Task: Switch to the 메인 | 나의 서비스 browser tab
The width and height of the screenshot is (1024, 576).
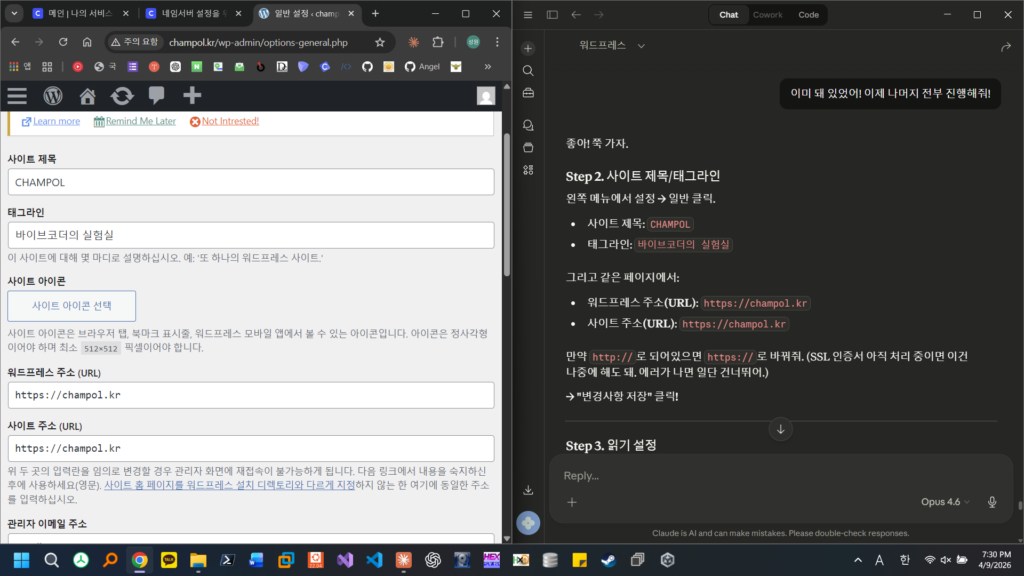Action: coord(81,13)
